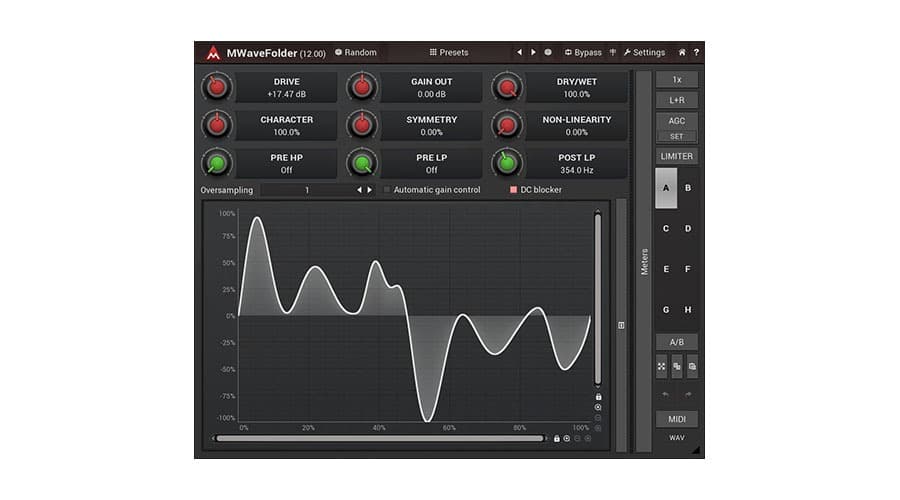900x500 pixels.
Task: Click the MeldaProduction logo icon
Action: 213,53
